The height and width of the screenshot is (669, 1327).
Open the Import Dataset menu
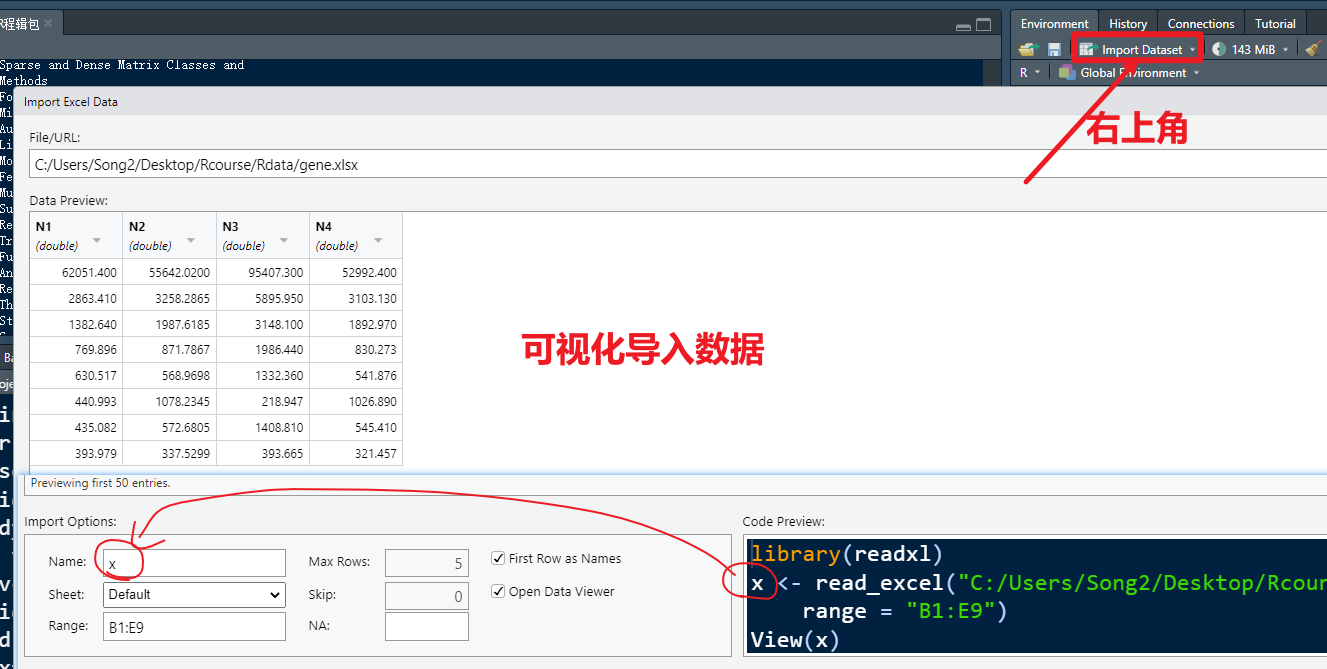pyautogui.click(x=1137, y=49)
